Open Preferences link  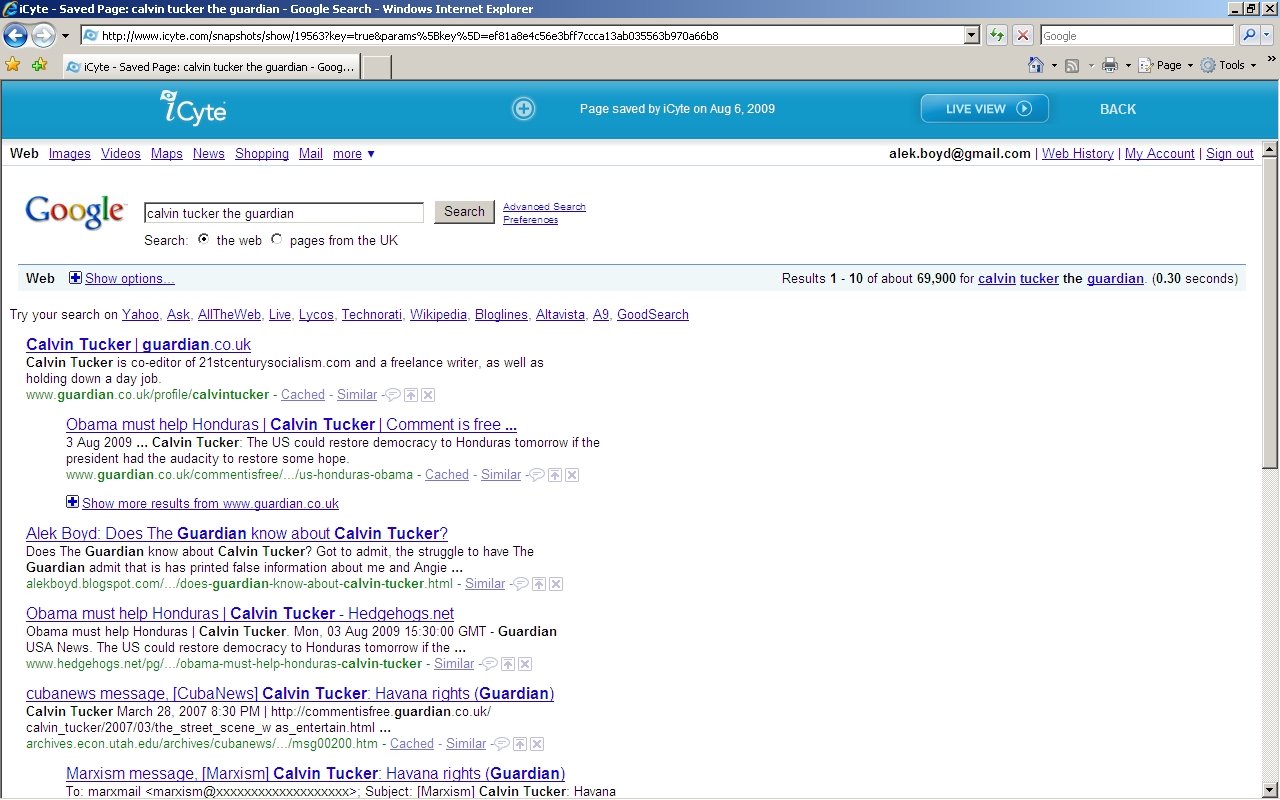click(x=530, y=219)
